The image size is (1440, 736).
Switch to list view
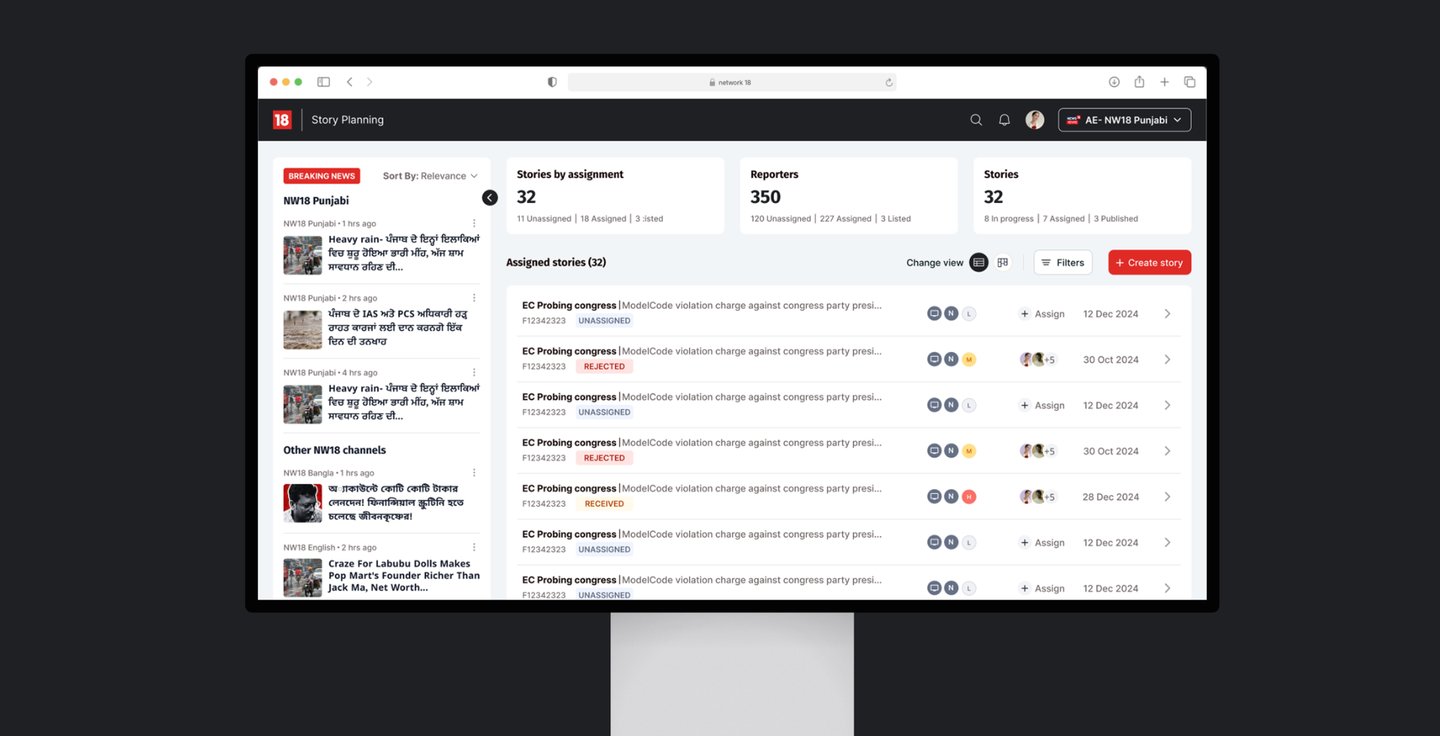click(979, 263)
